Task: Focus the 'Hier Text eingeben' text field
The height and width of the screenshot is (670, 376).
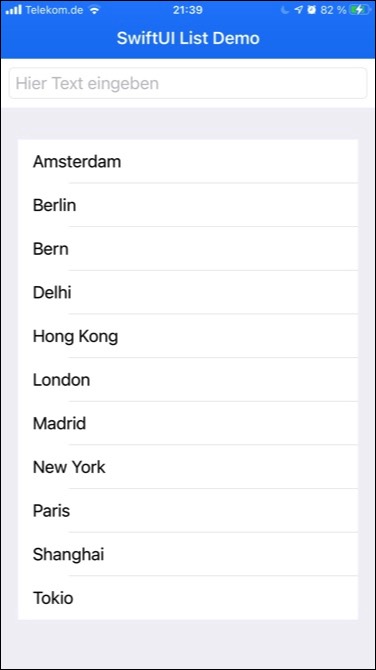Action: coord(188,83)
